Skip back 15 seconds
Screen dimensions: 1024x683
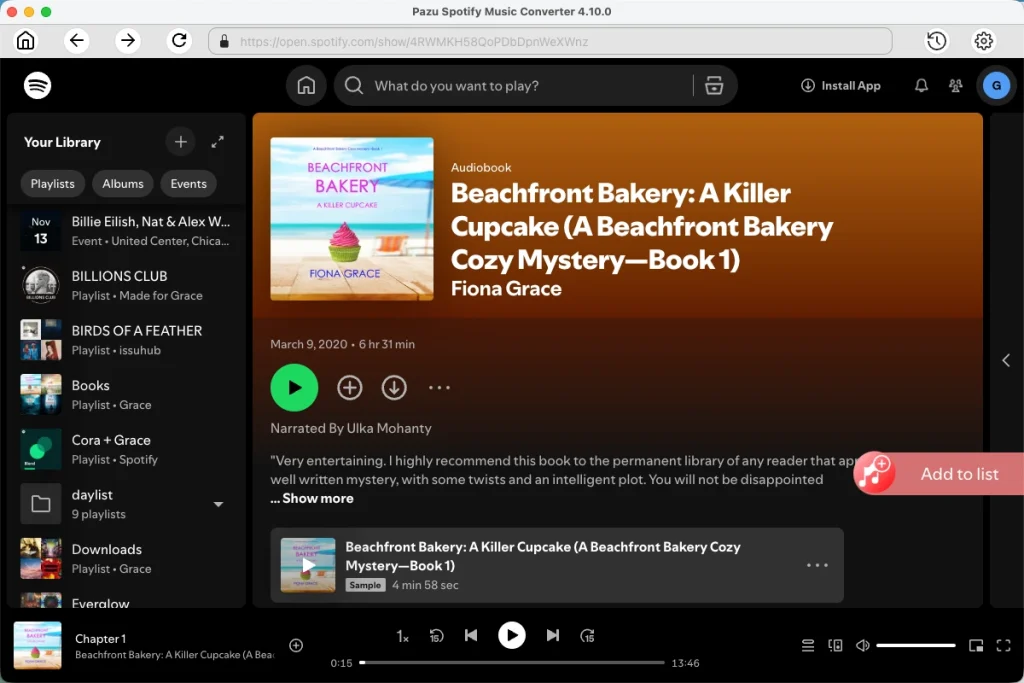coord(436,635)
